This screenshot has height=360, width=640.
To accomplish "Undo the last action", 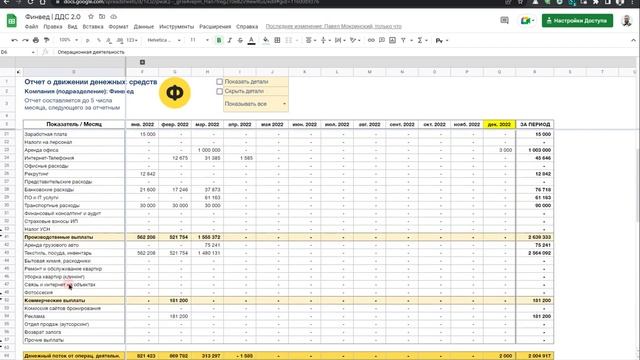I will pyautogui.click(x=15, y=40).
